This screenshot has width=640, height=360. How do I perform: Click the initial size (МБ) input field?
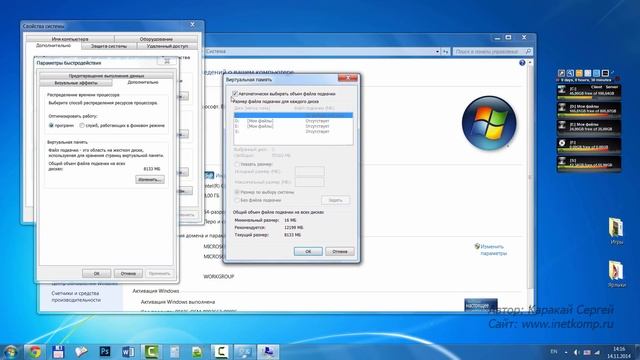(309, 171)
